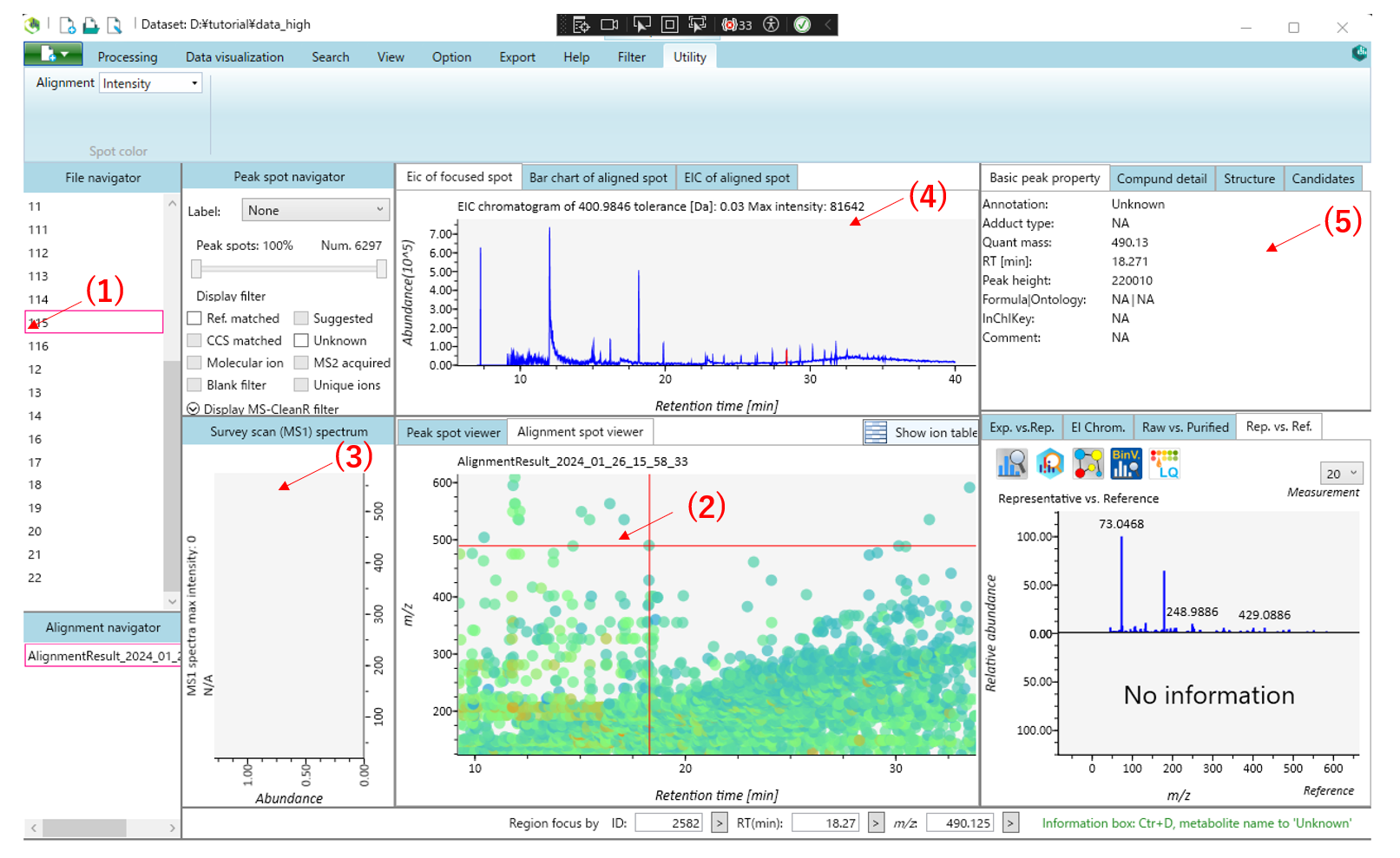1400x858 pixels.
Task: Select AlignmentResult entry in Alignment navigator
Action: (102, 656)
